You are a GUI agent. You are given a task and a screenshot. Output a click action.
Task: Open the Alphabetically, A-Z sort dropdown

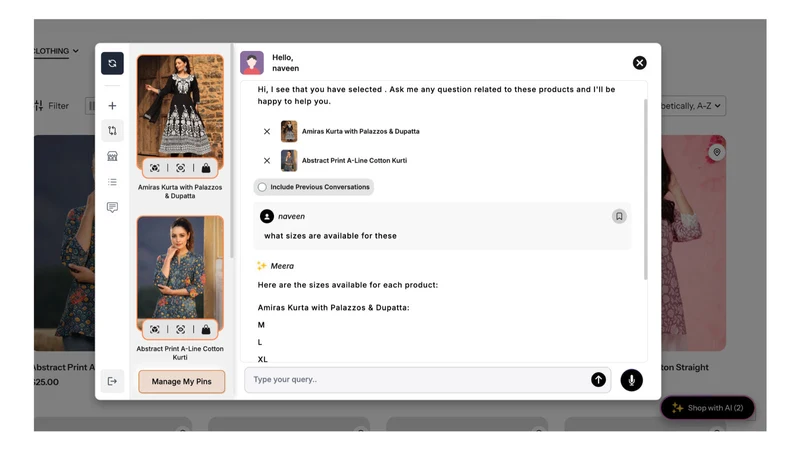[693, 106]
